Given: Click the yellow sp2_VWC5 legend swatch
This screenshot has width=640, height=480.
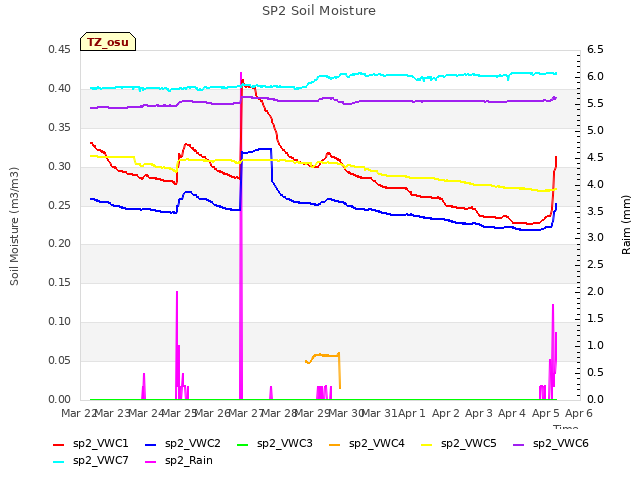Looking at the screenshot, I should tap(427, 444).
